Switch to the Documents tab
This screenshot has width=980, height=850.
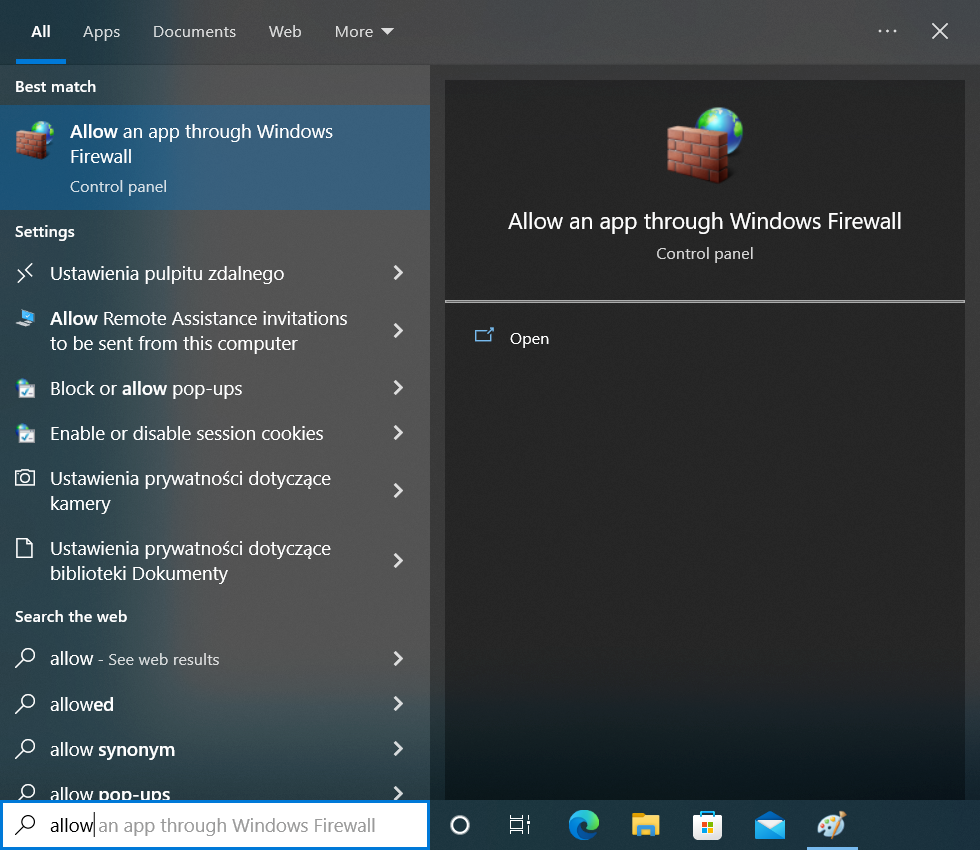[194, 32]
